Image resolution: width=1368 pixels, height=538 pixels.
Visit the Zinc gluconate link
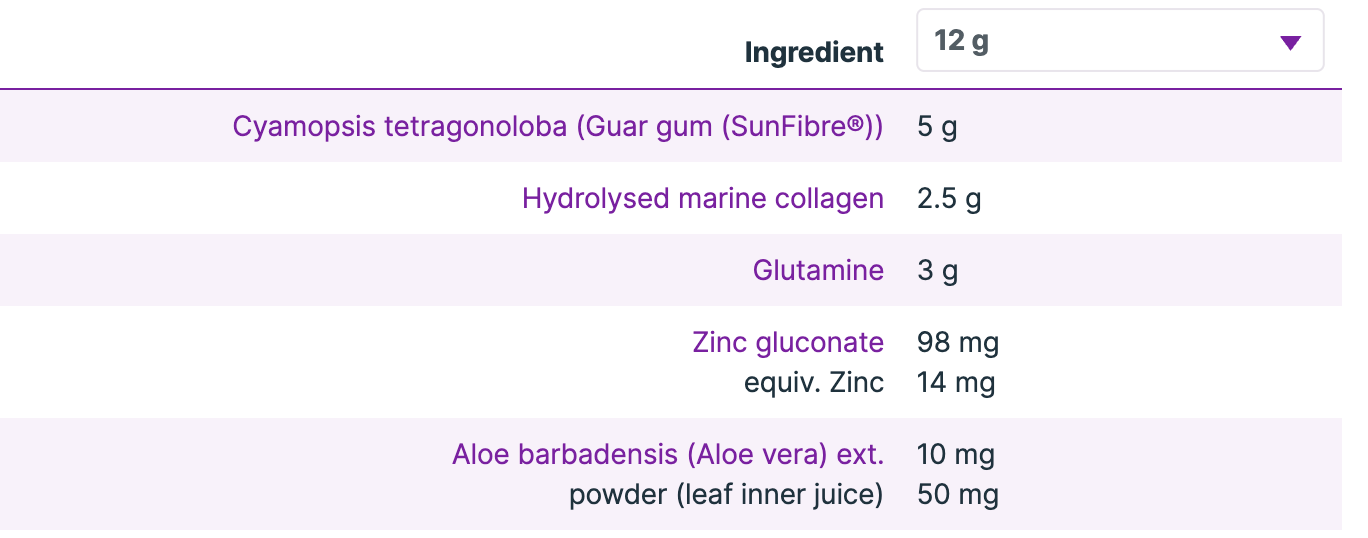788,342
